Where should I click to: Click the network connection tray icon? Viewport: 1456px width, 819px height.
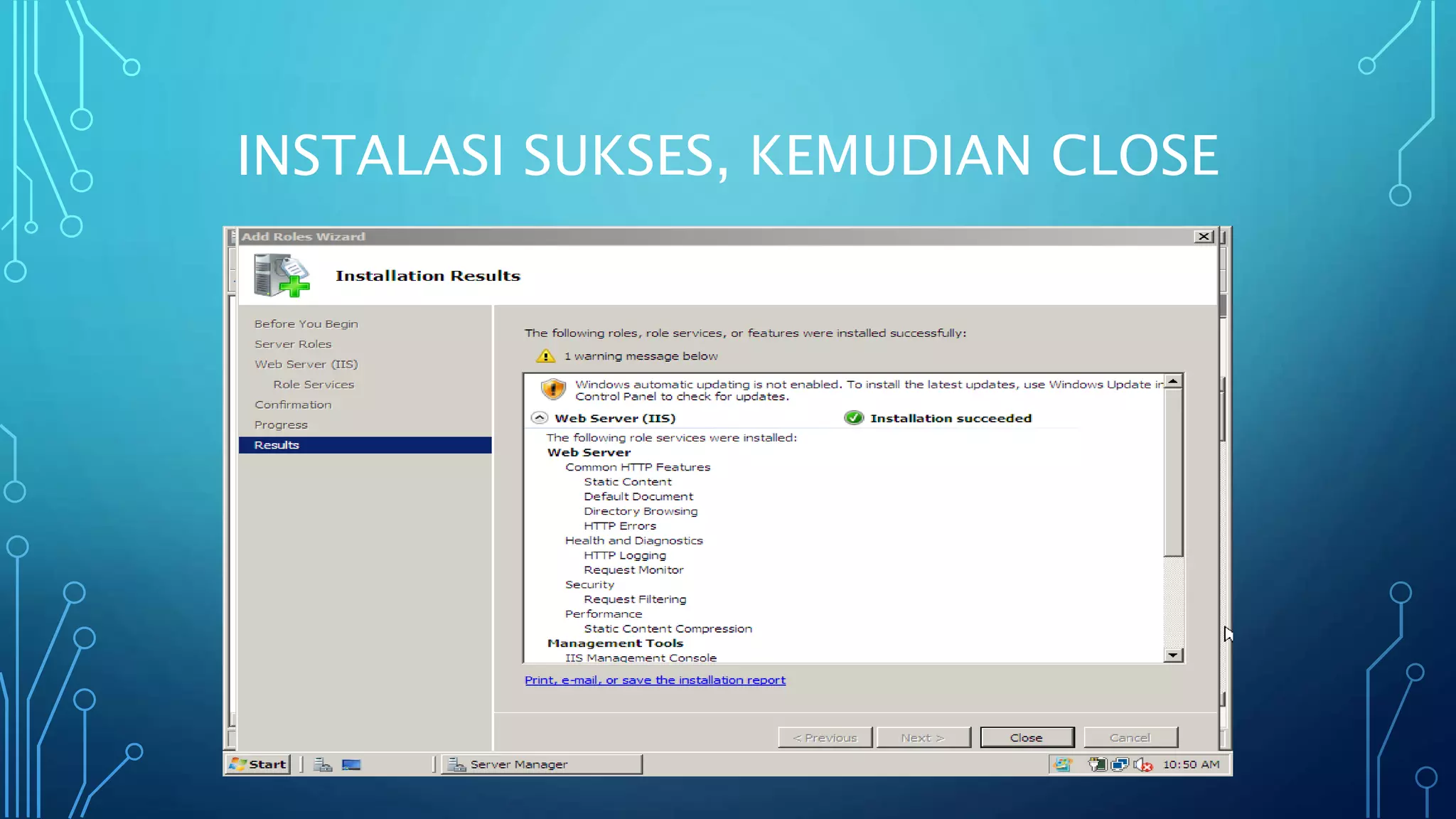click(1120, 764)
